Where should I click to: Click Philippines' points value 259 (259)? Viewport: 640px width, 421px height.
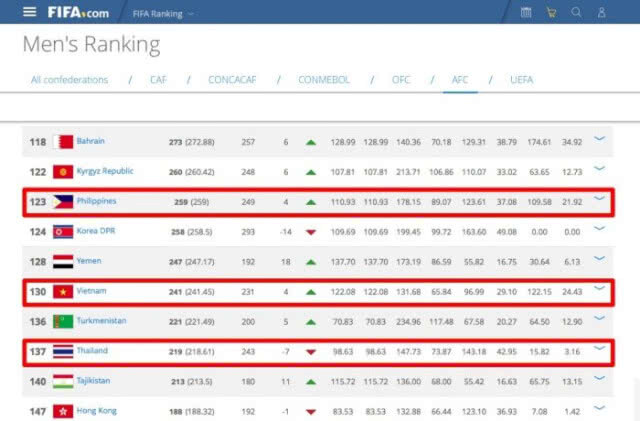[x=191, y=202]
